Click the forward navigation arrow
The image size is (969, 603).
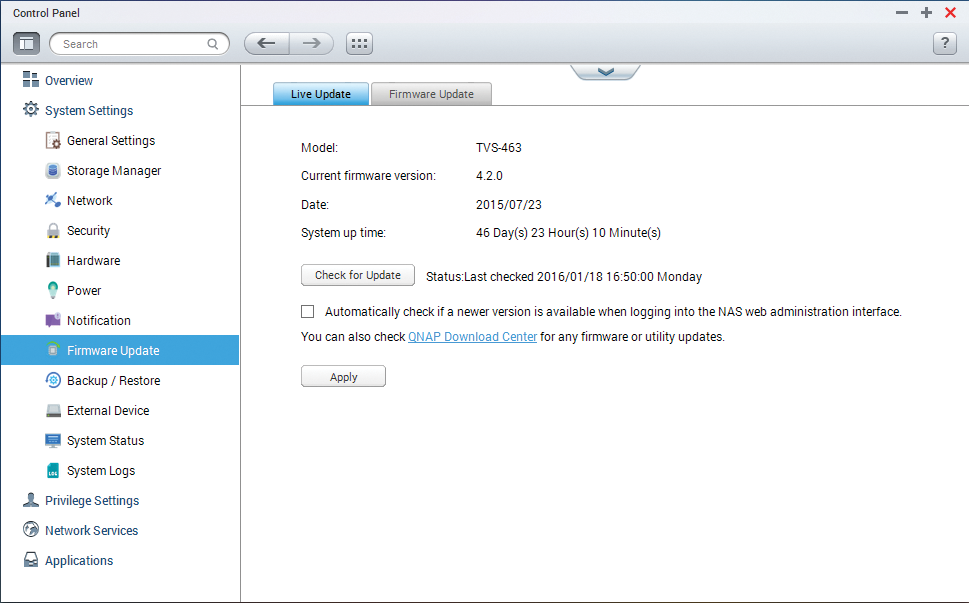point(311,44)
